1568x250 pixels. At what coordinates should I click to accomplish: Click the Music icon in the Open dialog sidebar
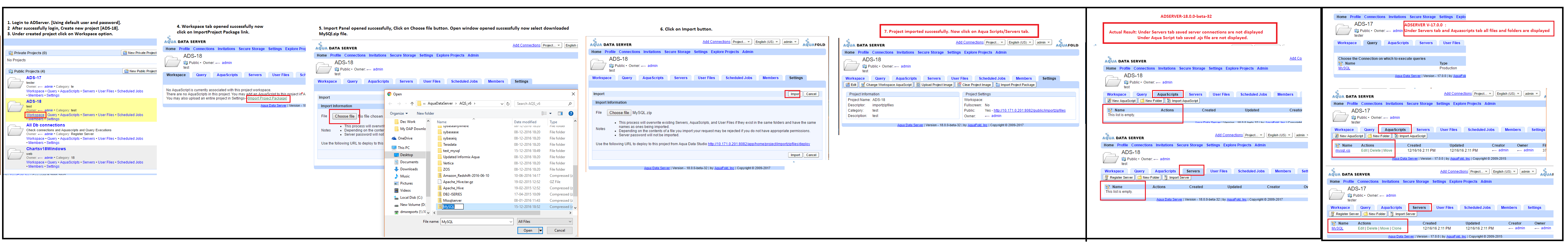pyautogui.click(x=396, y=176)
